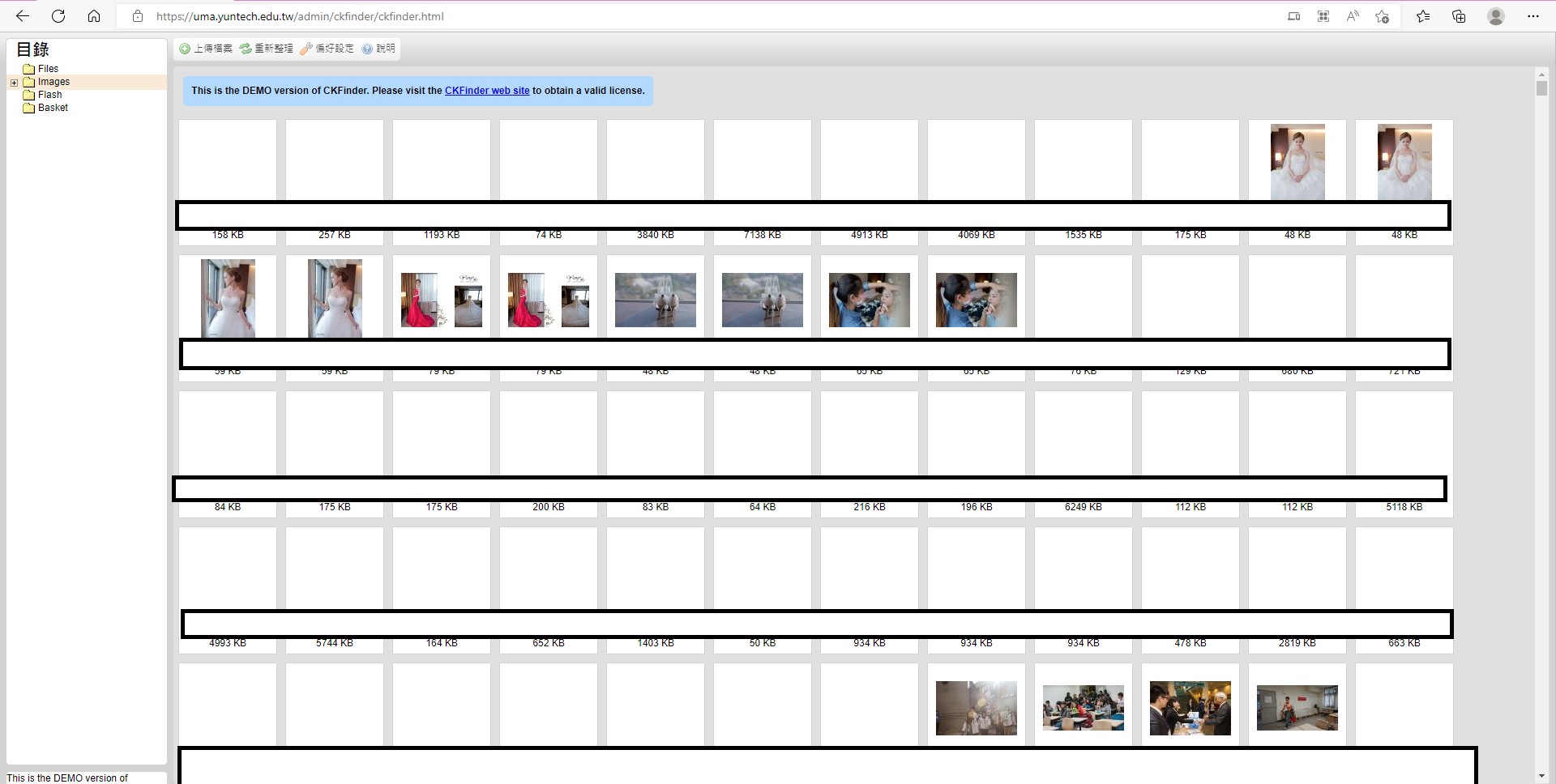Image resolution: width=1556 pixels, height=784 pixels.
Task: Click the device/app icon in the address bar
Action: pos(1294,16)
